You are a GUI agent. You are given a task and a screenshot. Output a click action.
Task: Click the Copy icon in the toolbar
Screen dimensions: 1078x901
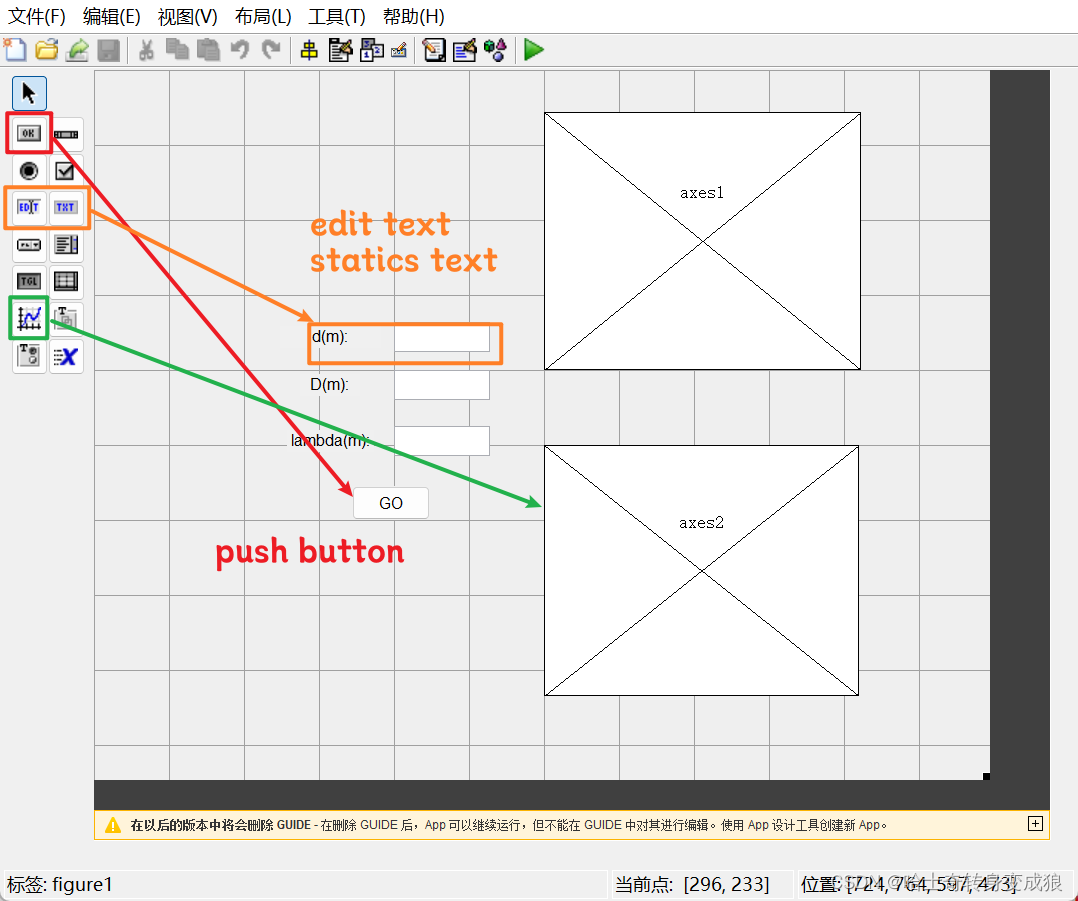point(177,50)
